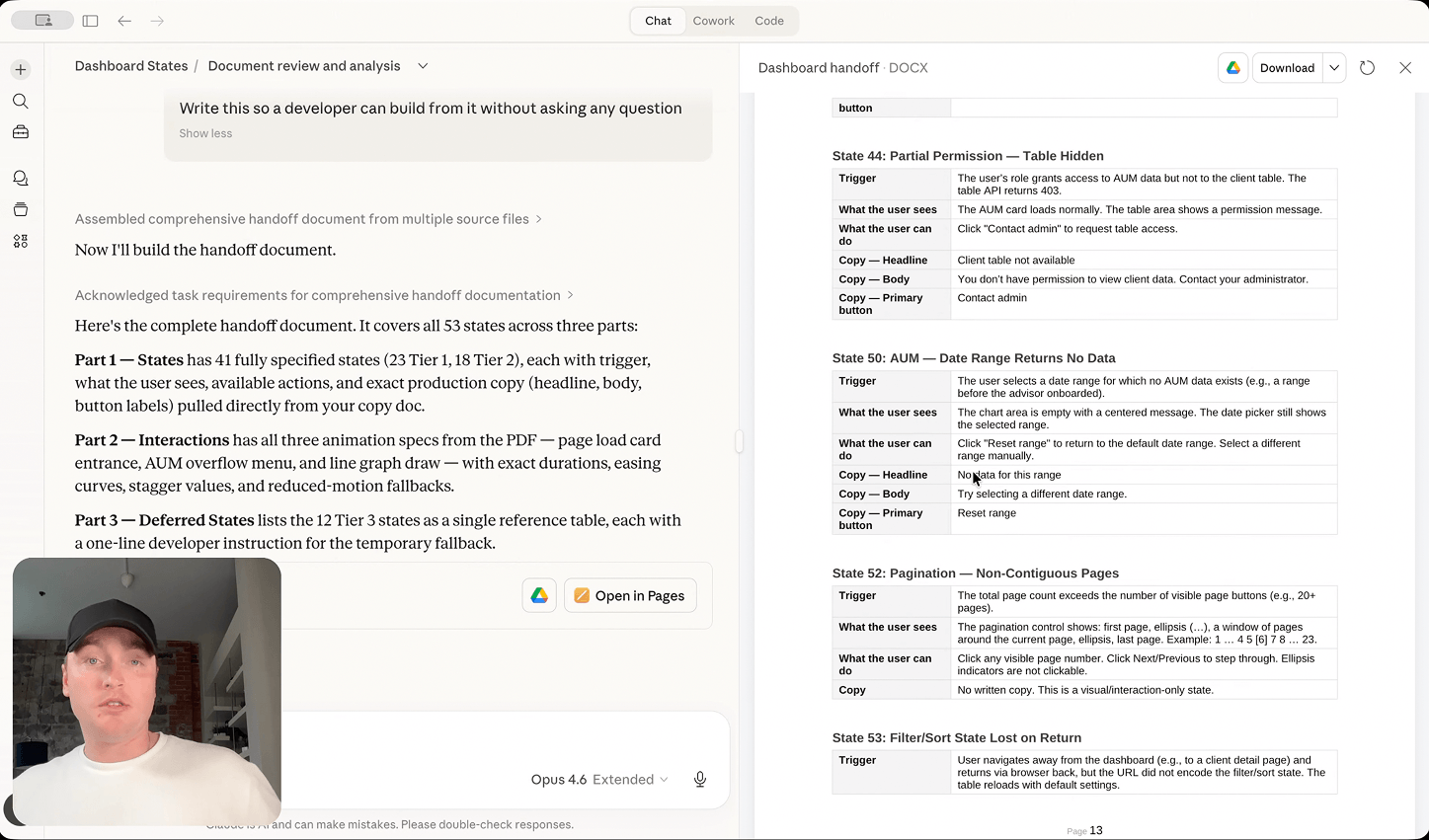
Task: Click 'Part 2 — Interactions' bold text
Action: [x=152, y=440]
